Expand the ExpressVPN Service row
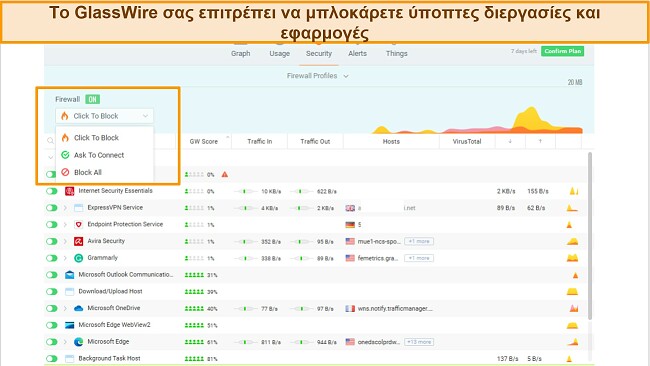Image resolution: width=650 pixels, height=366 pixels. 65,208
